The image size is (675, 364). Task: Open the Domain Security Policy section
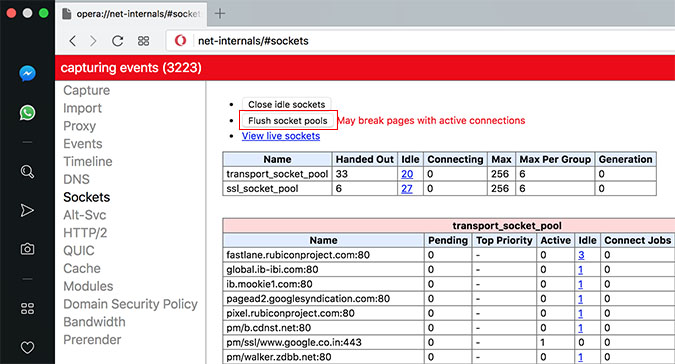tap(130, 304)
